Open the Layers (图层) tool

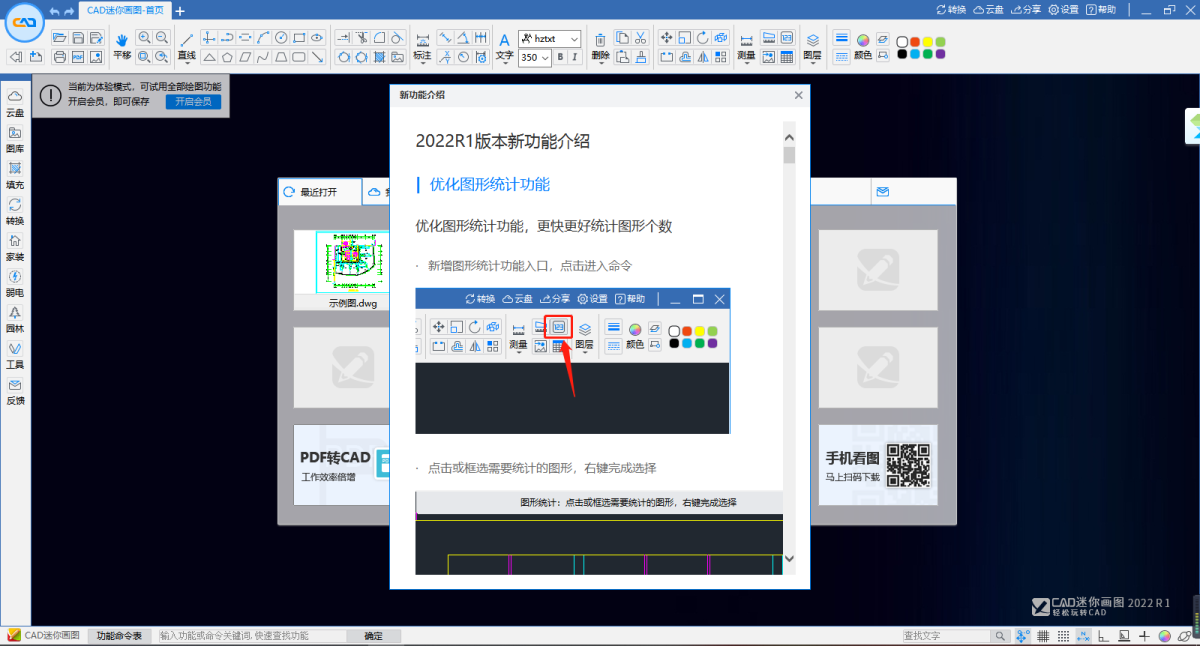(811, 40)
